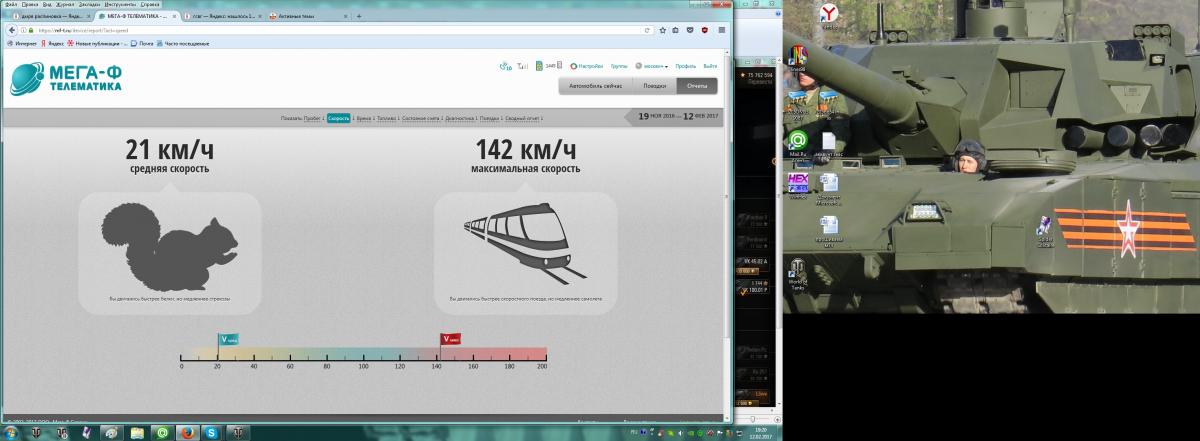1200x441 pixels.
Task: Open the Топливо report link
Action: pyautogui.click(x=387, y=118)
